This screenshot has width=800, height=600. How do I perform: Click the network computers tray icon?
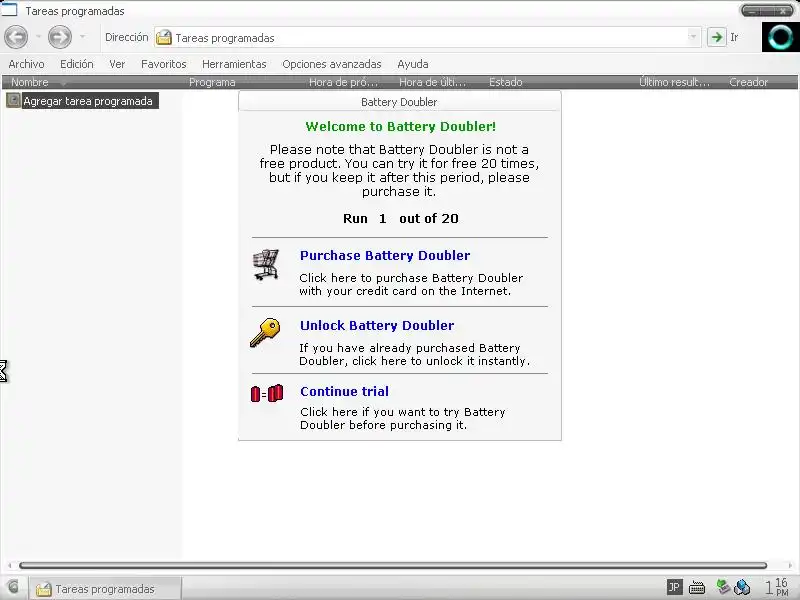point(742,587)
